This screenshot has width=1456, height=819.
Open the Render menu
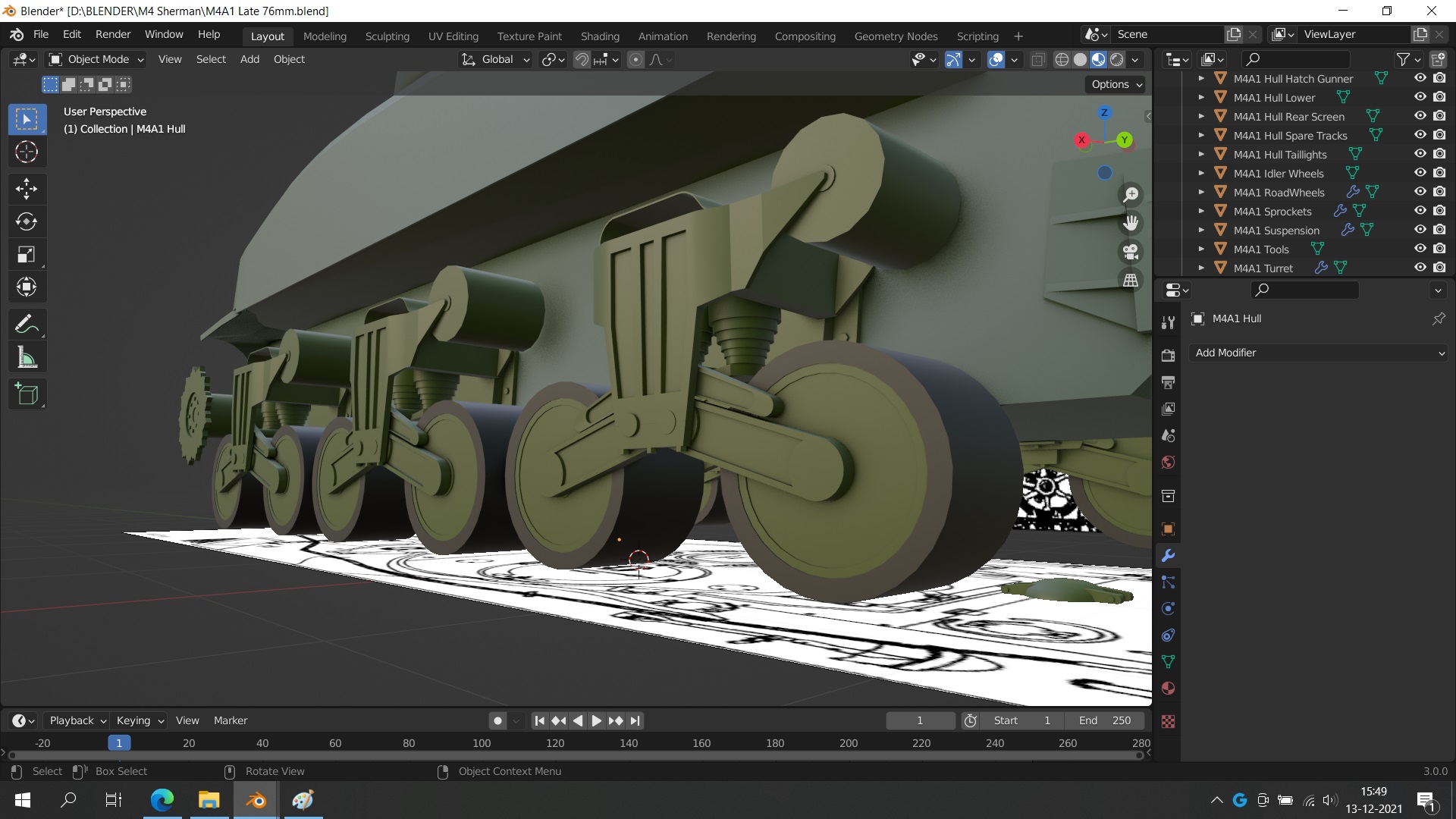coord(112,34)
